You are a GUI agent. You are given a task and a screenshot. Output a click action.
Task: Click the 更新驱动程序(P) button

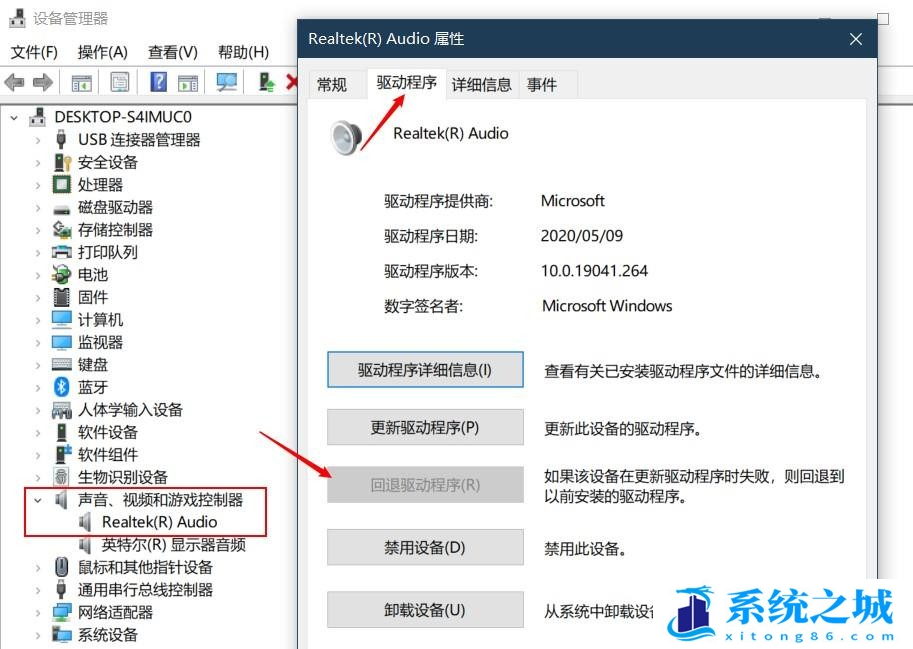425,428
